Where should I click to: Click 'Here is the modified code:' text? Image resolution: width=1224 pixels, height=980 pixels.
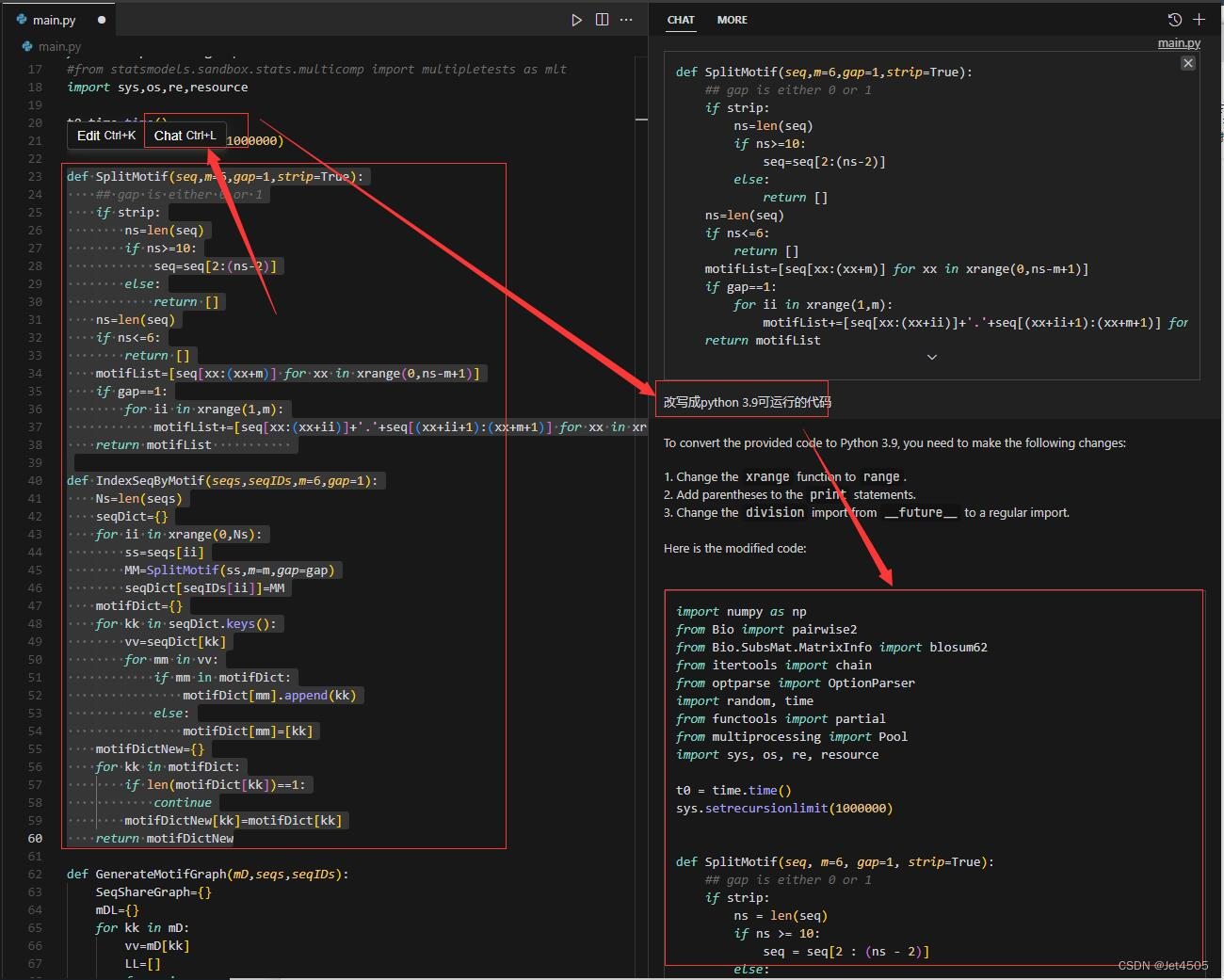coord(734,548)
